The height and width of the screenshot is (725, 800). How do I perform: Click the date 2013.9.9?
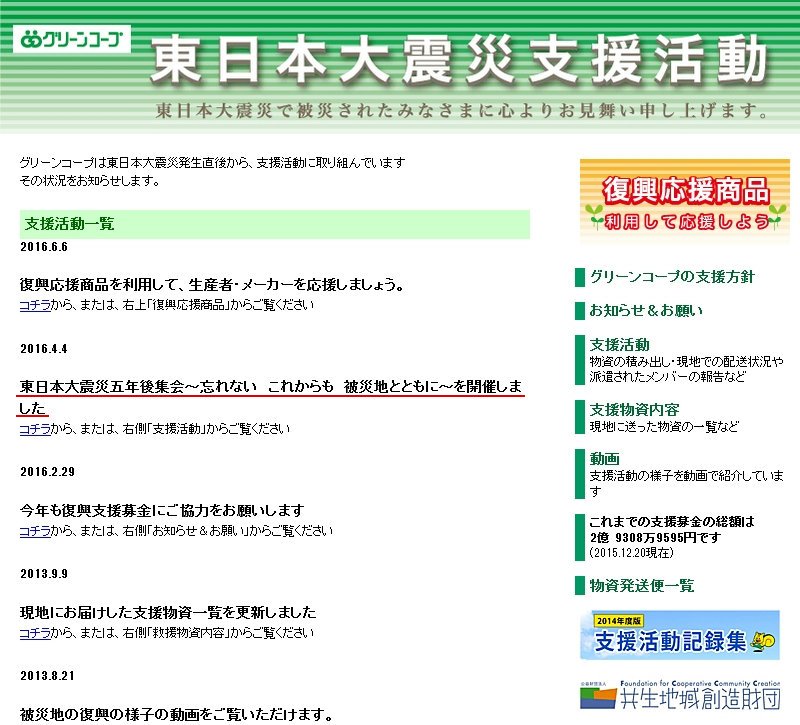pos(44,573)
